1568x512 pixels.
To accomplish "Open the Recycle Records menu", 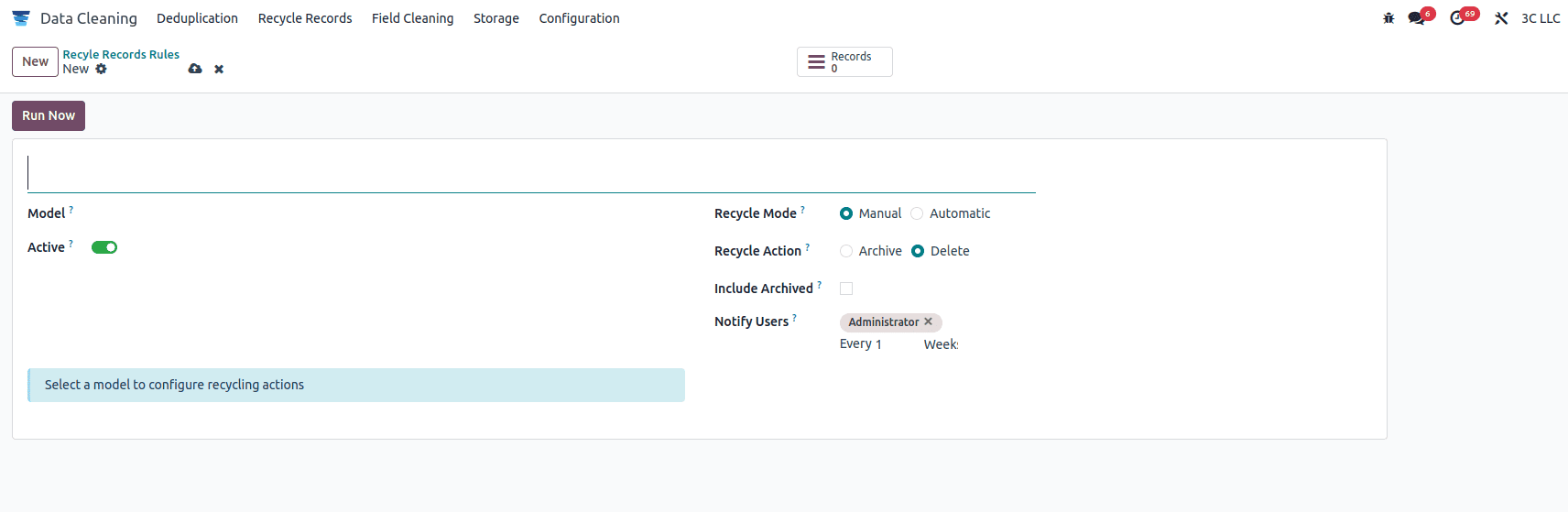I will click(x=305, y=18).
